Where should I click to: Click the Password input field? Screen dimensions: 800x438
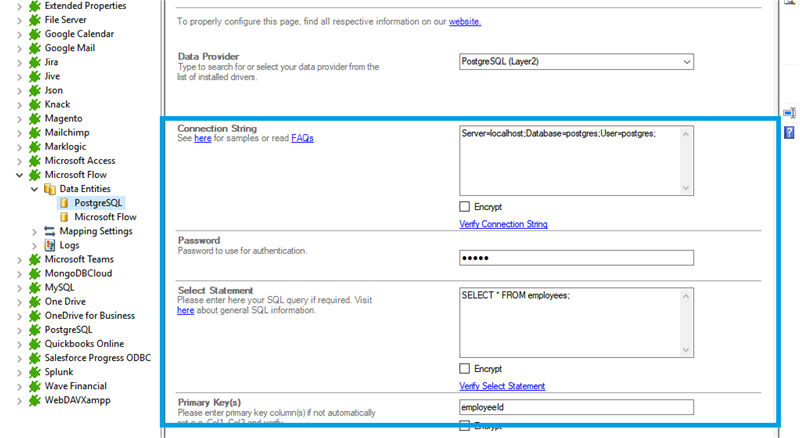pyautogui.click(x=575, y=258)
